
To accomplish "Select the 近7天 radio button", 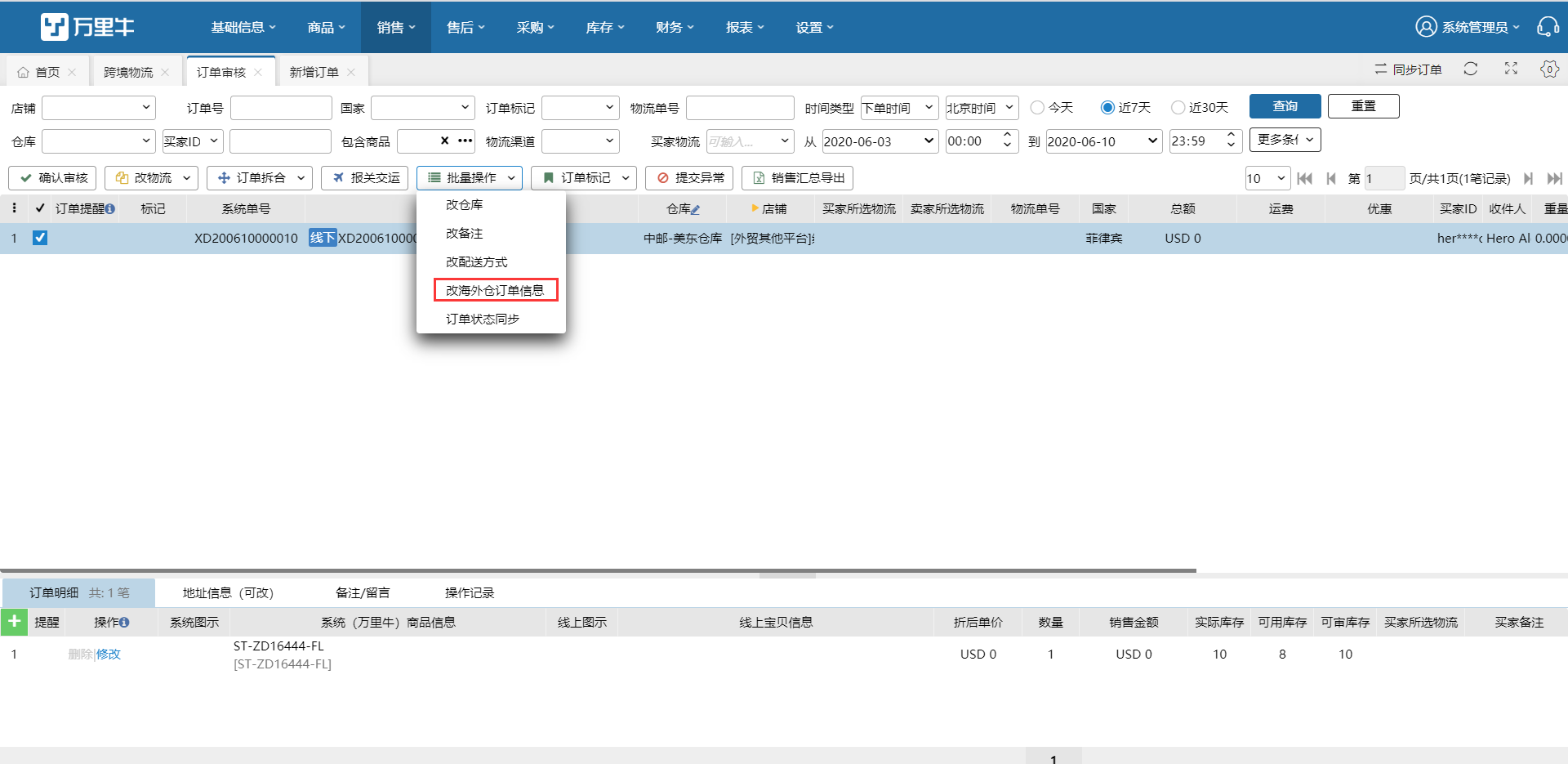I will click(x=1107, y=107).
